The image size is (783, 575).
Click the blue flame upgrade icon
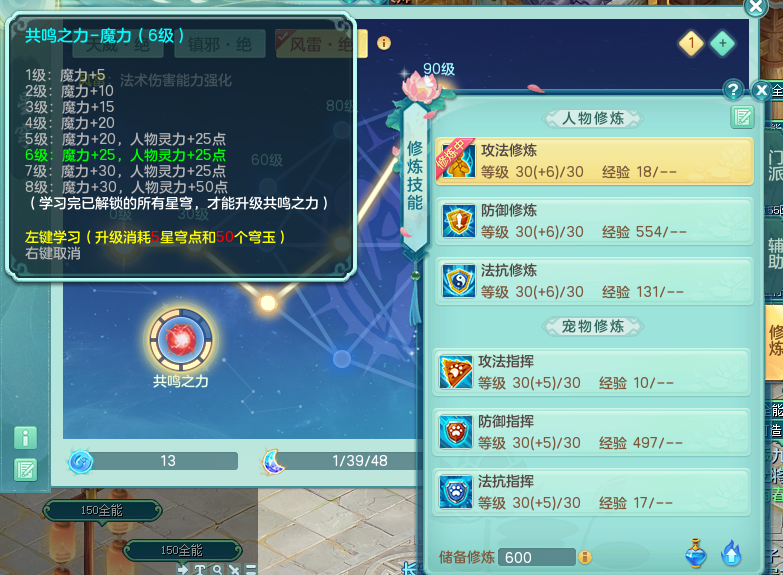point(732,553)
